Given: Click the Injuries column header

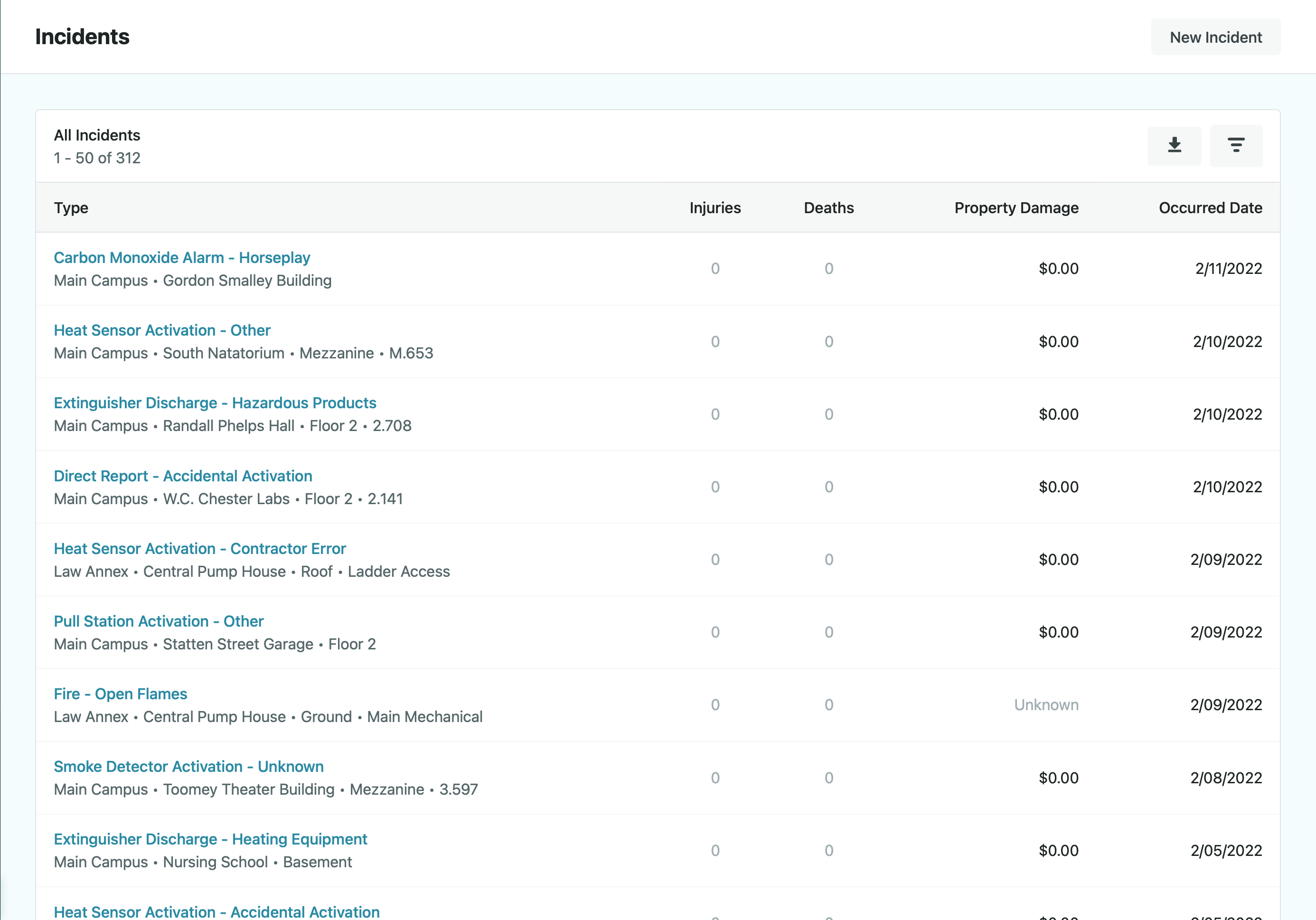Looking at the screenshot, I should point(715,208).
